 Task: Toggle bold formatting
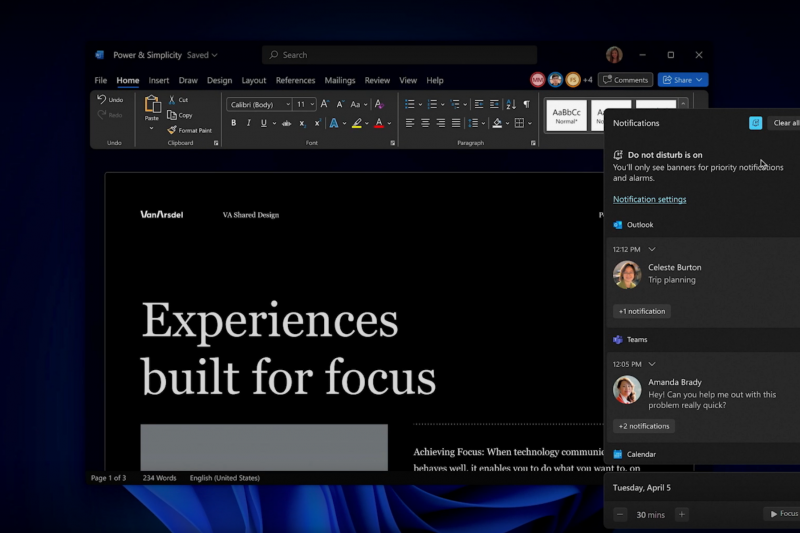[x=234, y=123]
